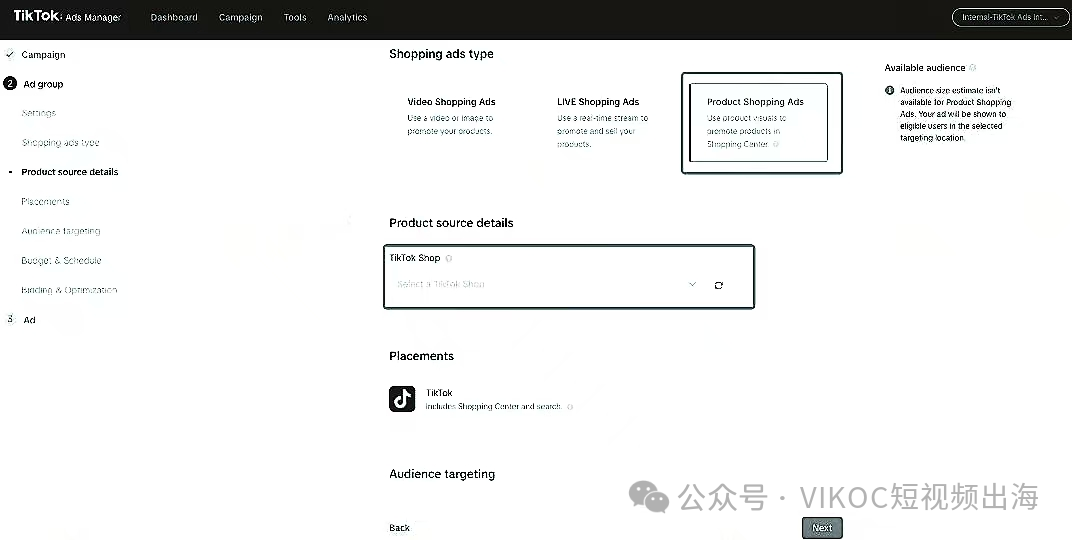Jump to Placements in sidebar
Screen dimensions: 1072x540
pos(45,201)
